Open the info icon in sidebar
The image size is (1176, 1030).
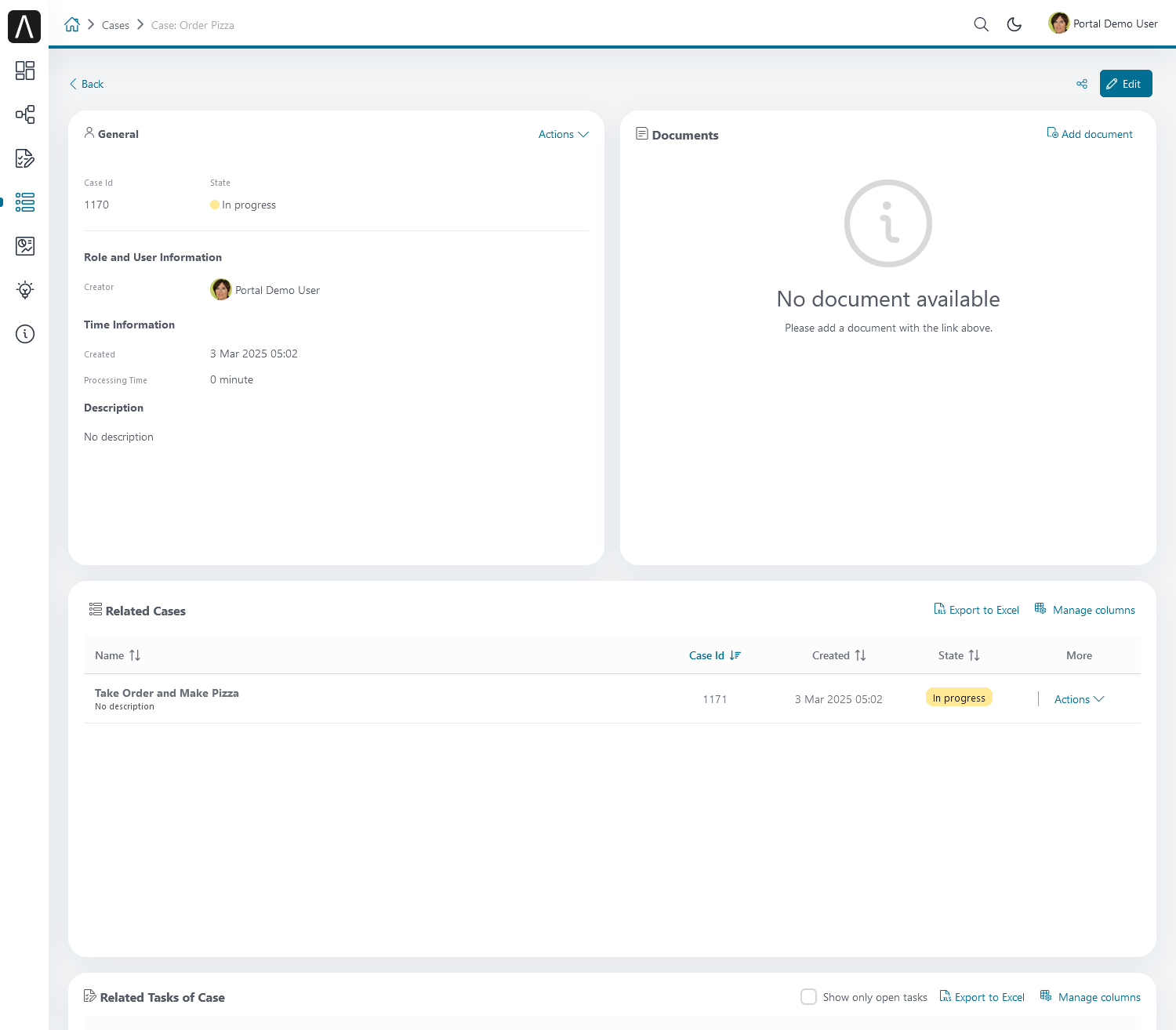[25, 334]
